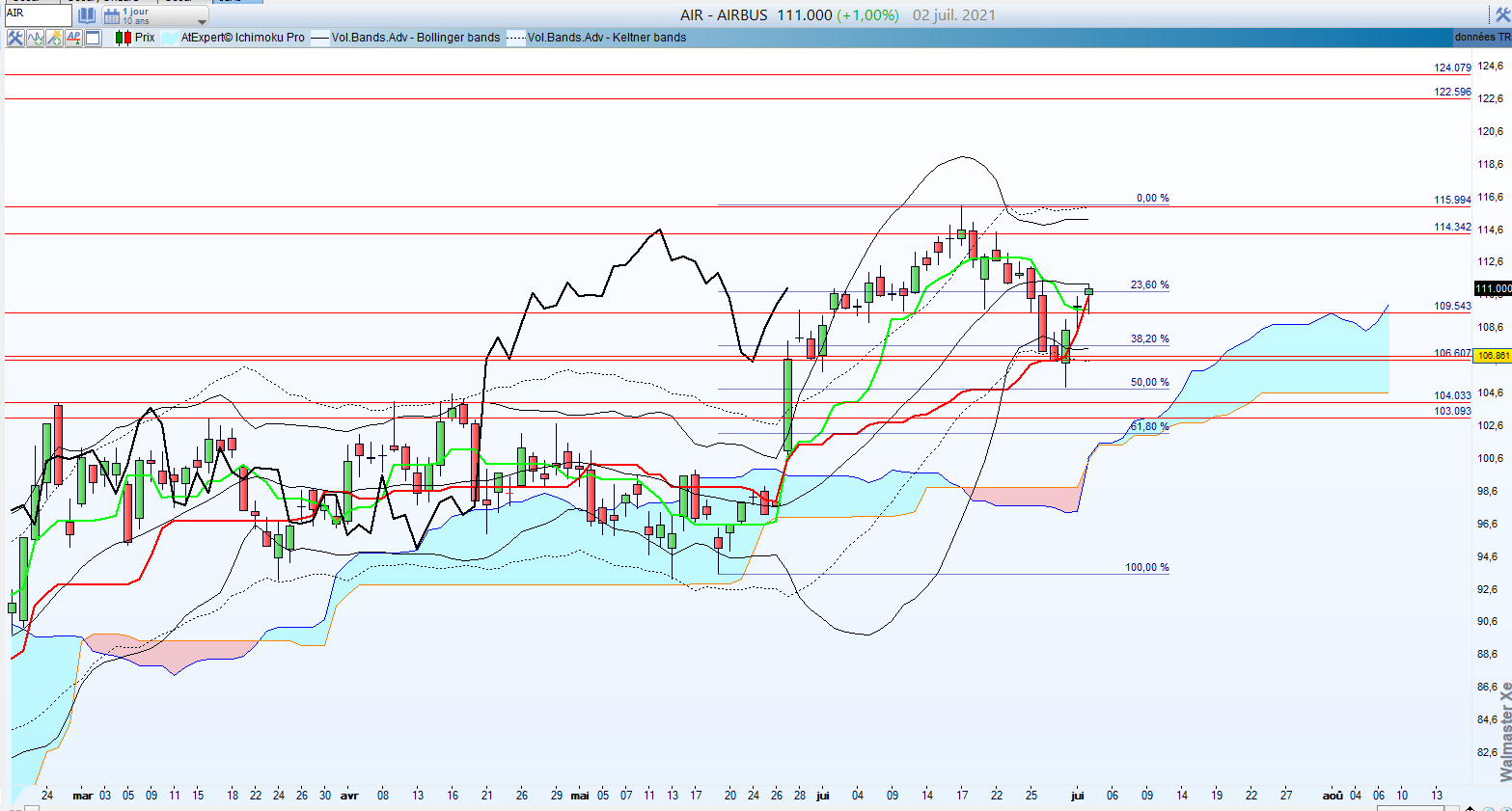
Task: Click the 02 juil. 2021 date in title
Action: 954,14
